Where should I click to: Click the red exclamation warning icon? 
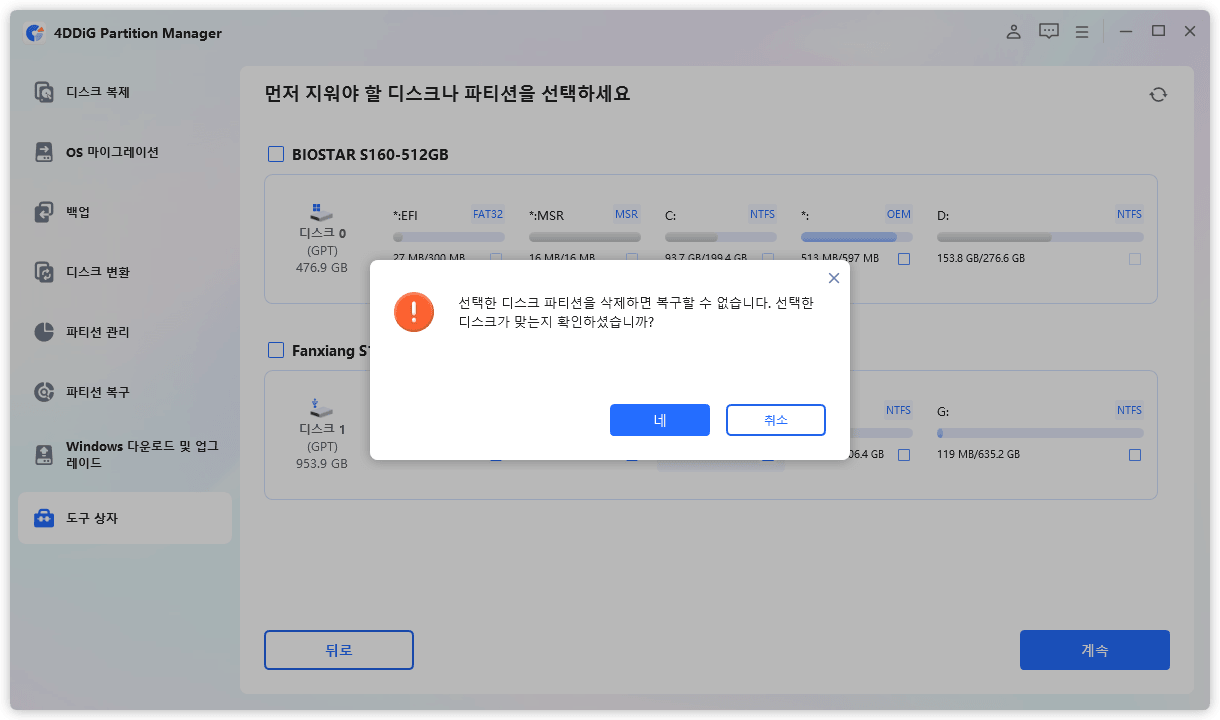point(414,312)
